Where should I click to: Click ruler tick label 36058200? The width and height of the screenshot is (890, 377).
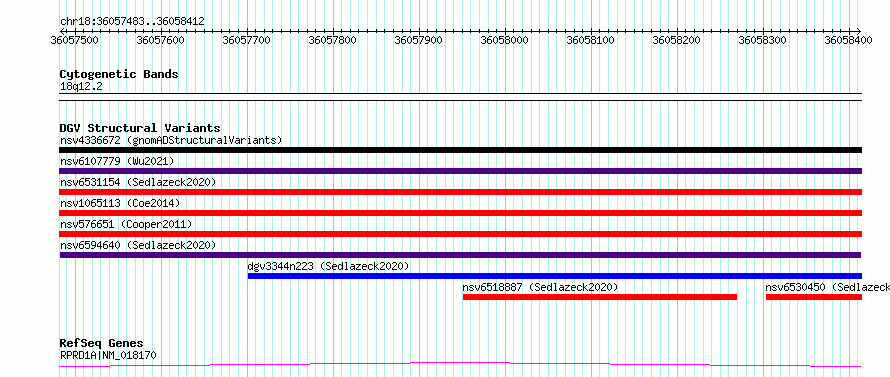click(677, 40)
